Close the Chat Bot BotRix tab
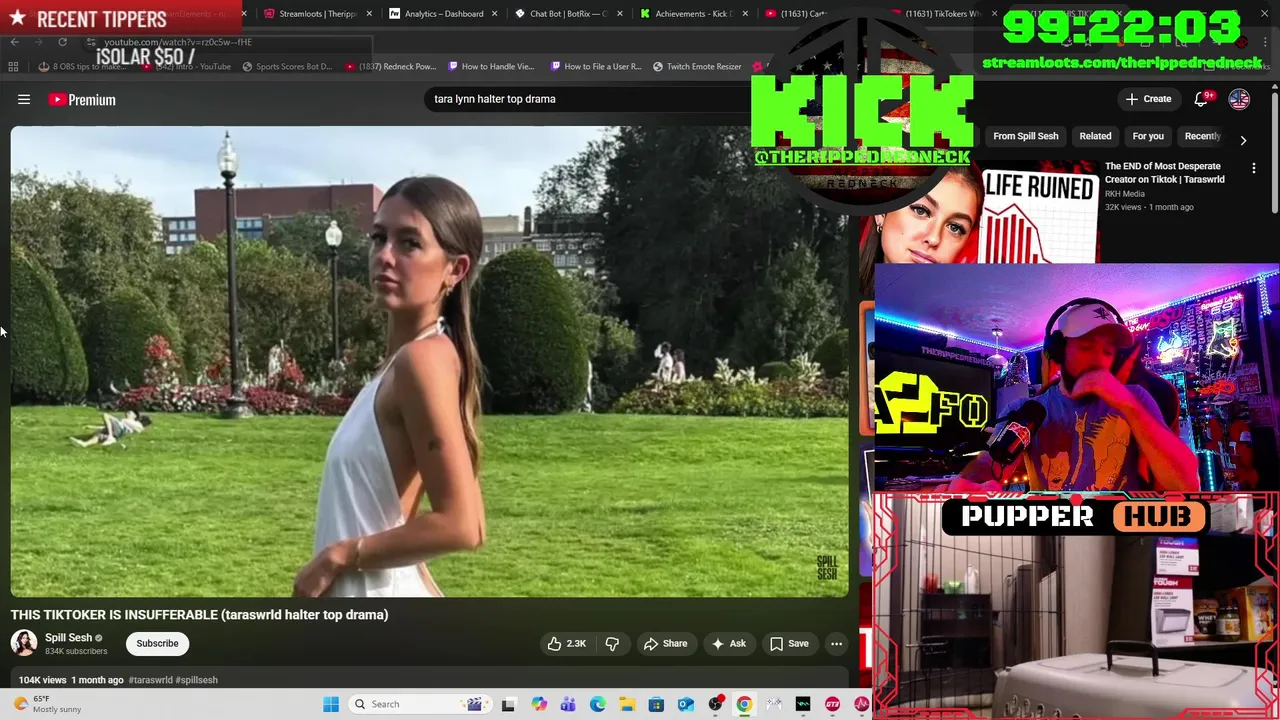 pyautogui.click(x=620, y=14)
